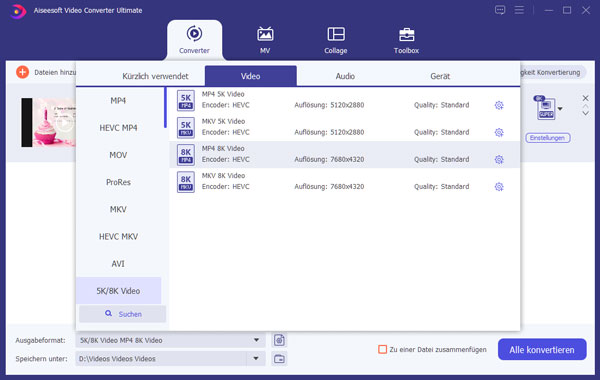Click the MP4 8K Video format icon
The height and width of the screenshot is (380, 600).
click(186, 155)
